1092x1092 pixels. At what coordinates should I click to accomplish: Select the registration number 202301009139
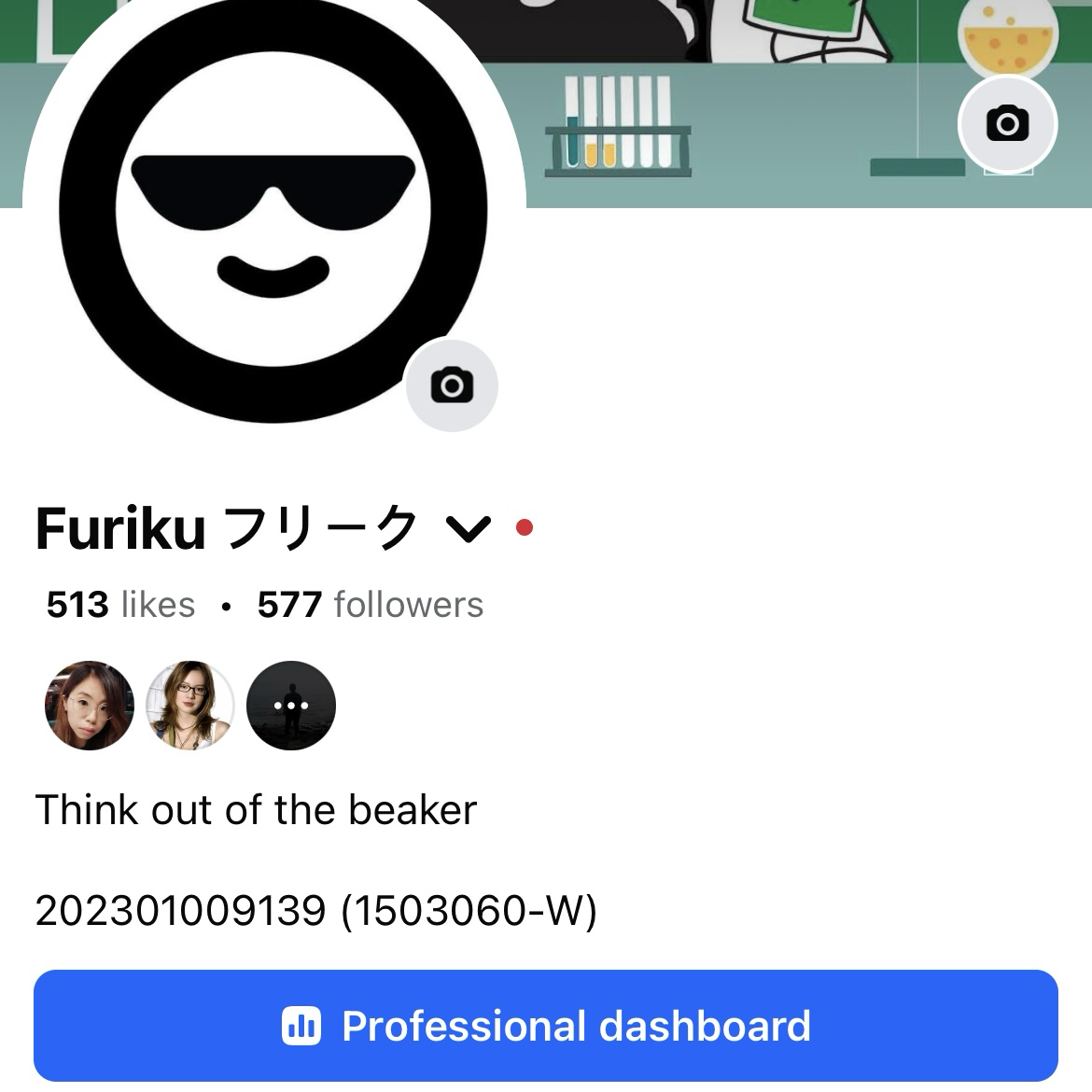180,910
